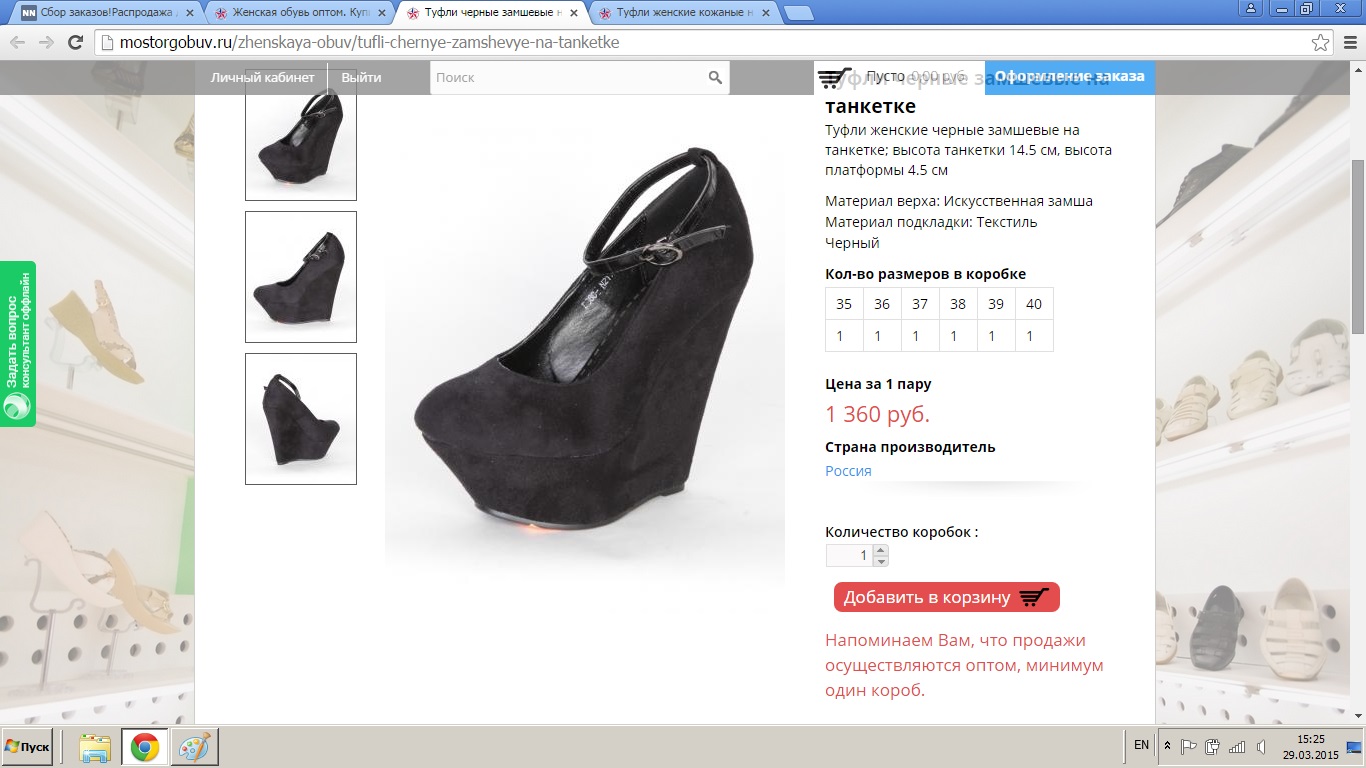The height and width of the screenshot is (768, 1366).
Task: Open Chrome user profile icon in title bar
Action: click(x=1250, y=8)
